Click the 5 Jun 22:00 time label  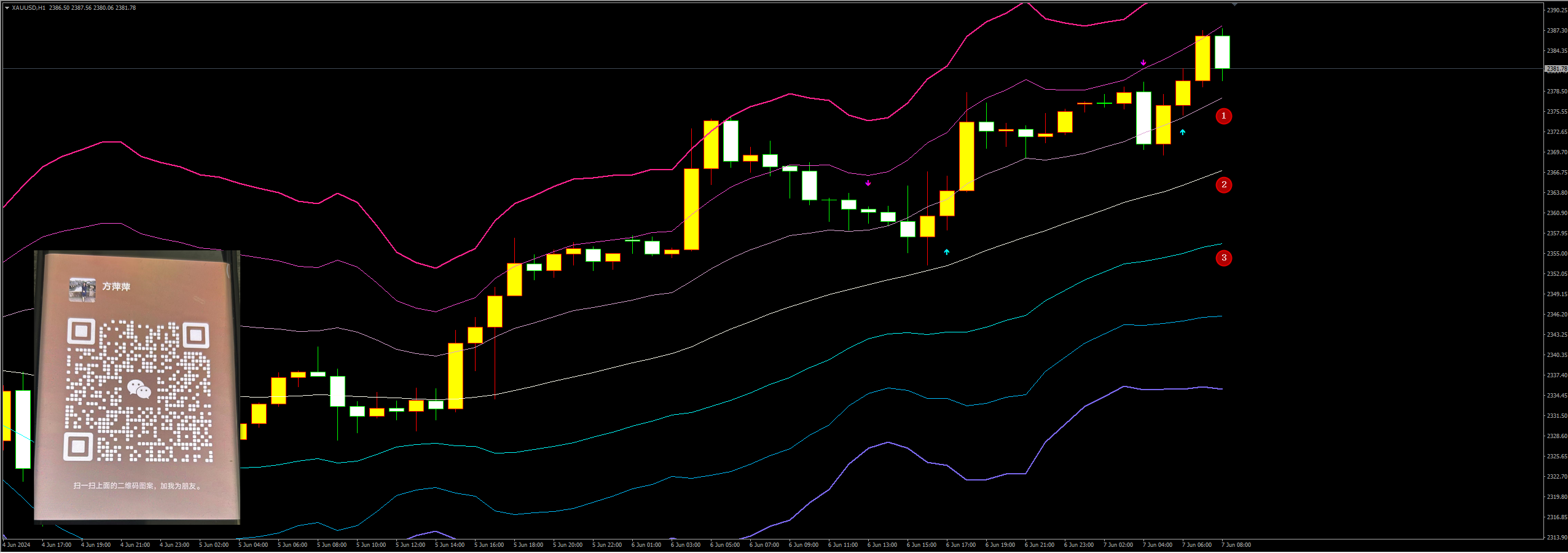pos(607,545)
